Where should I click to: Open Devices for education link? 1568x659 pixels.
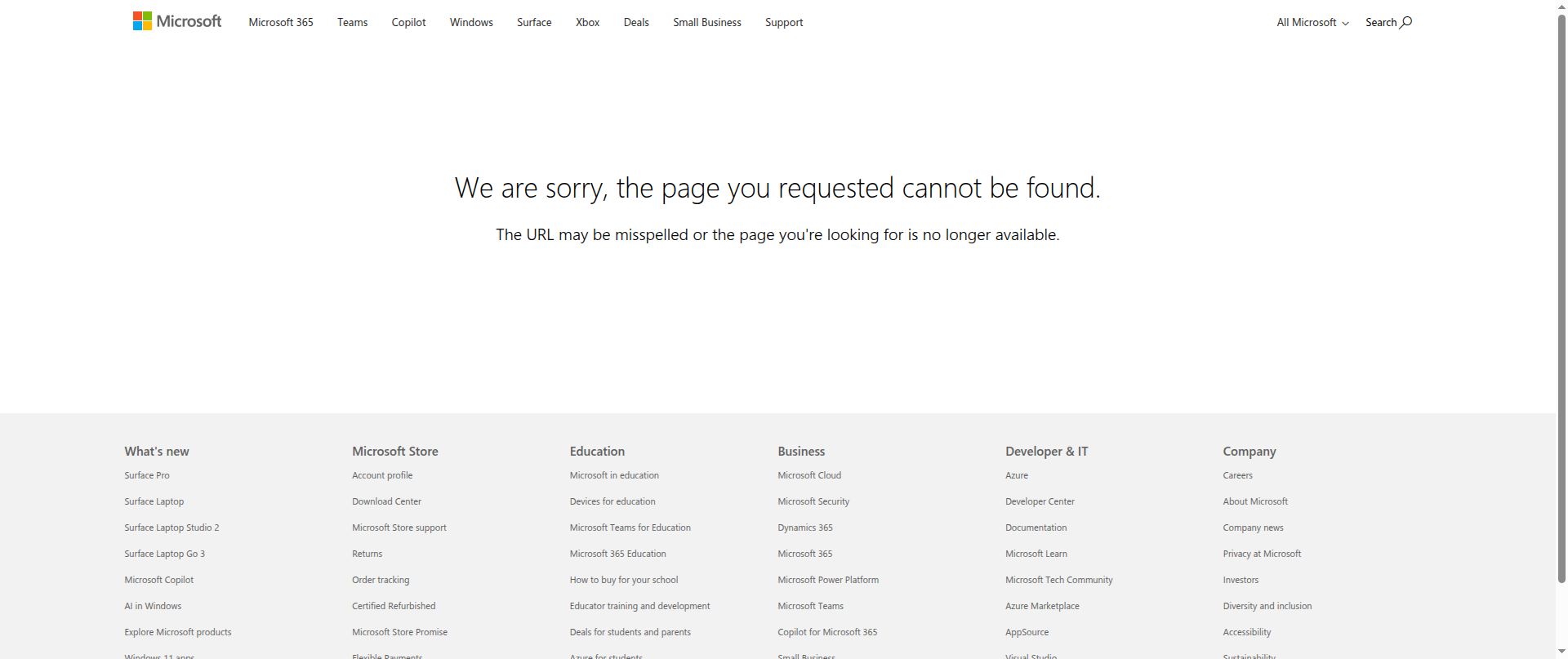tap(612, 501)
